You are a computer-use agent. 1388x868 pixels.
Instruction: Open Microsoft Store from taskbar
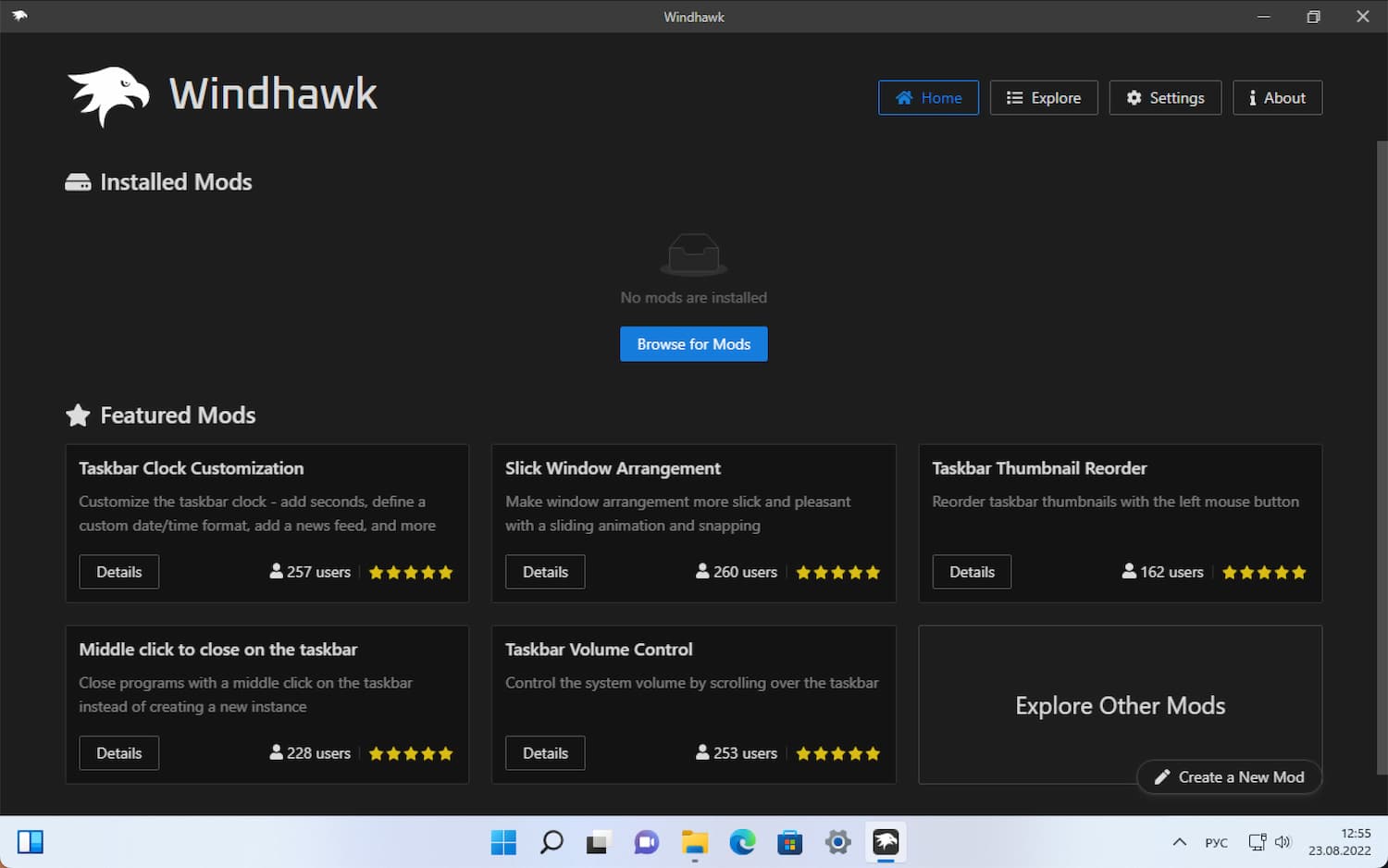pyautogui.click(x=790, y=842)
